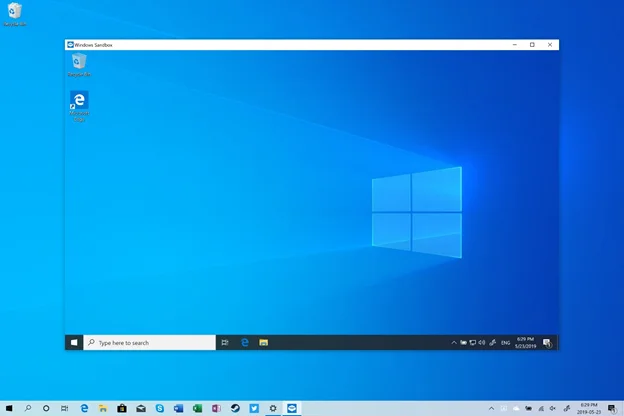The width and height of the screenshot is (624, 416).
Task: Switch to Windows Sandbox taskbar button
Action: pyautogui.click(x=292, y=408)
